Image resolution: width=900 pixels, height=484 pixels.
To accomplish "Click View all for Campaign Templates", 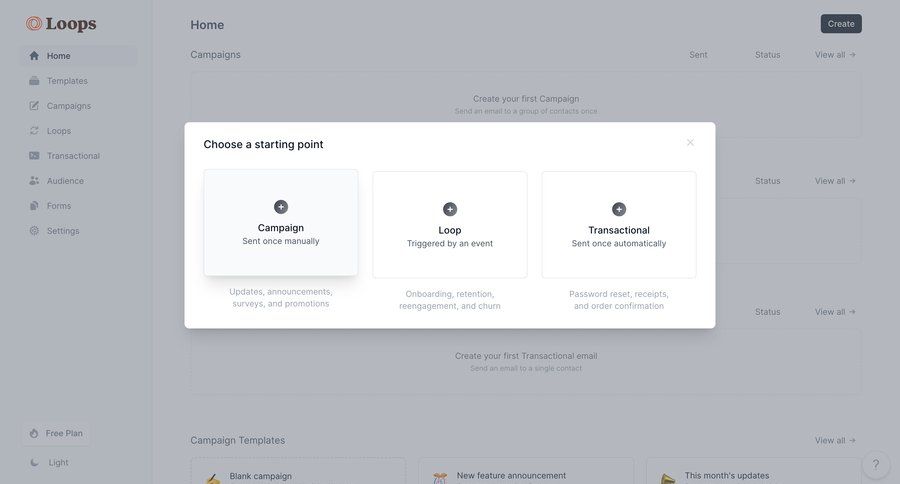I will point(835,440).
